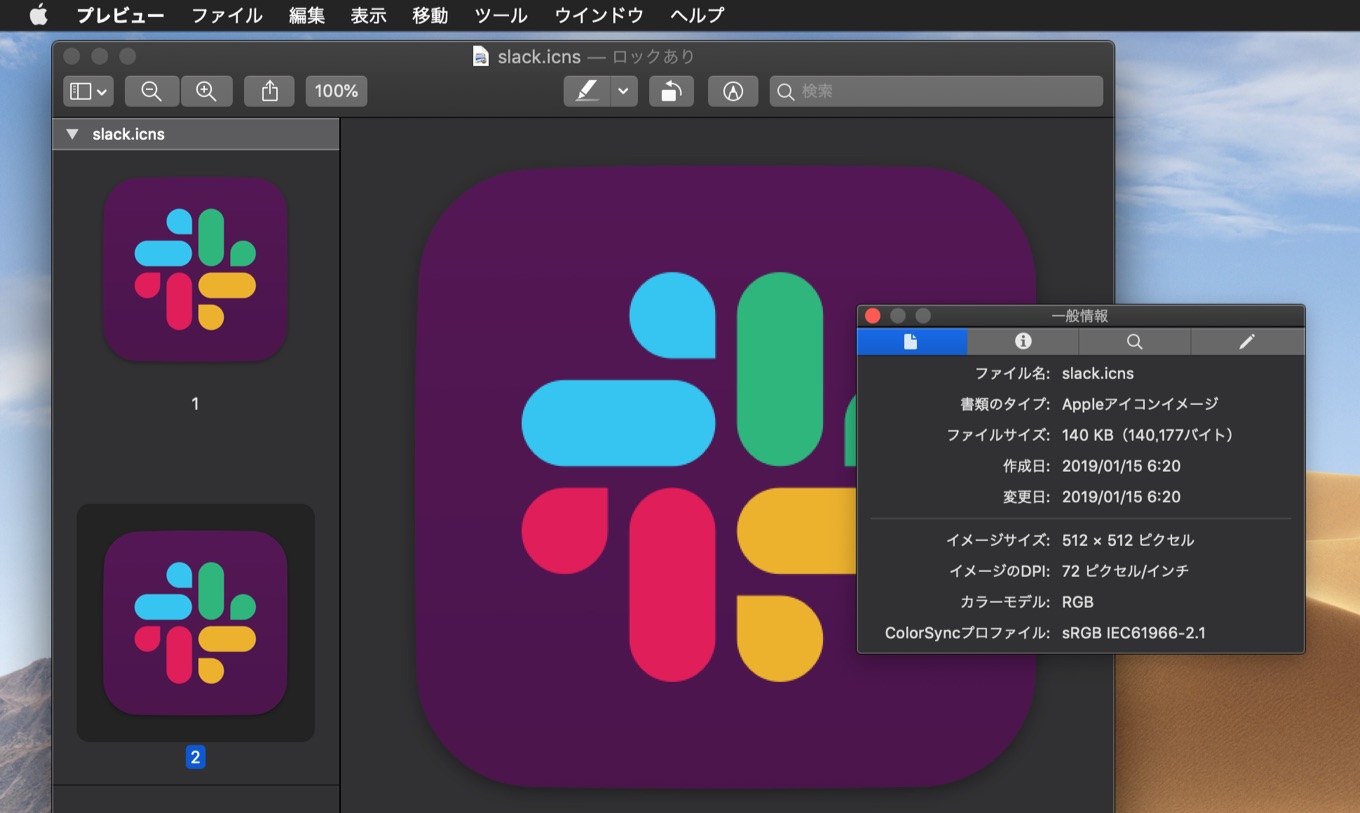Rotate the image with rotate button

point(671,91)
